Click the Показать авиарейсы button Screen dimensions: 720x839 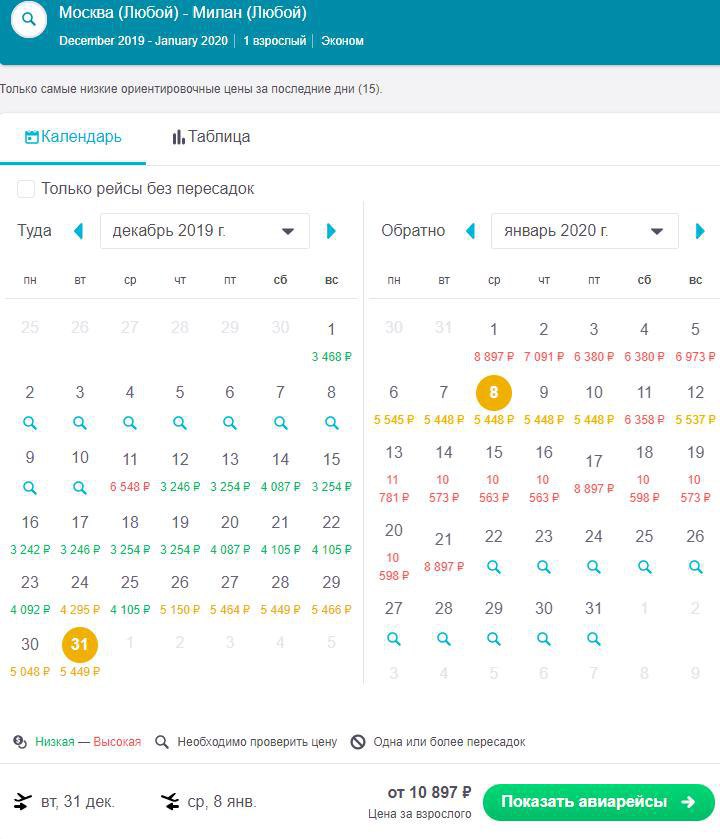[x=599, y=802]
